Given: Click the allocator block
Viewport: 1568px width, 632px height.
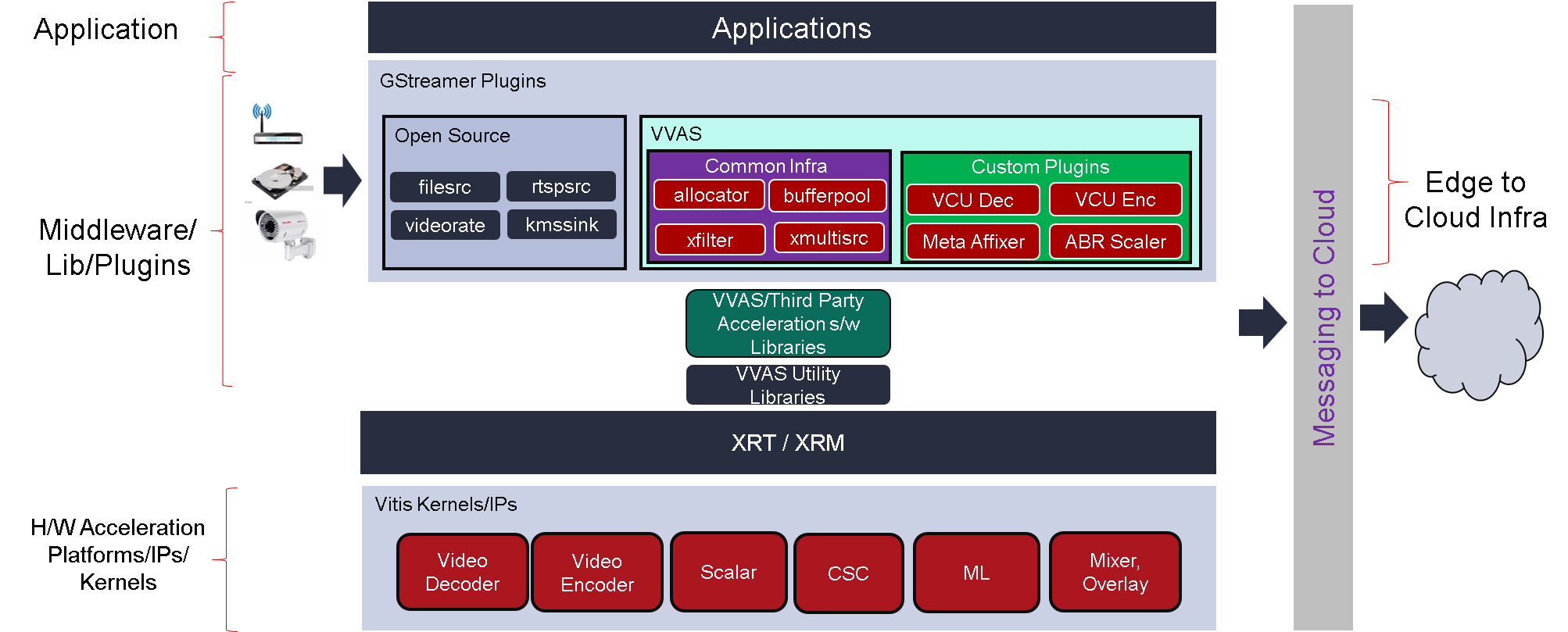Looking at the screenshot, I should tap(710, 195).
